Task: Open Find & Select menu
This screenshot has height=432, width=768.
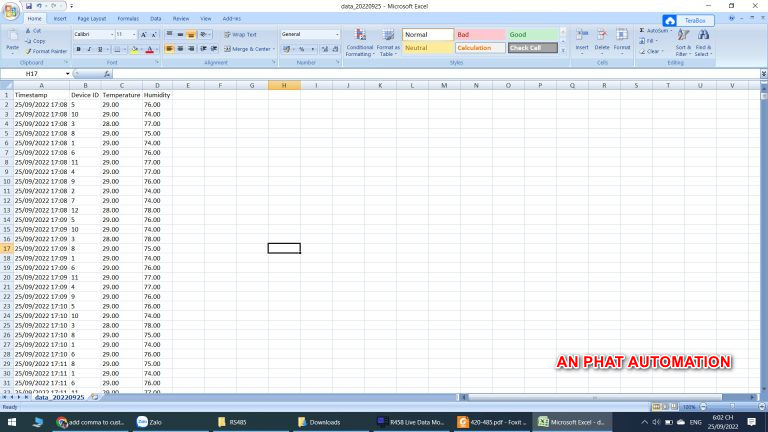Action: (703, 43)
